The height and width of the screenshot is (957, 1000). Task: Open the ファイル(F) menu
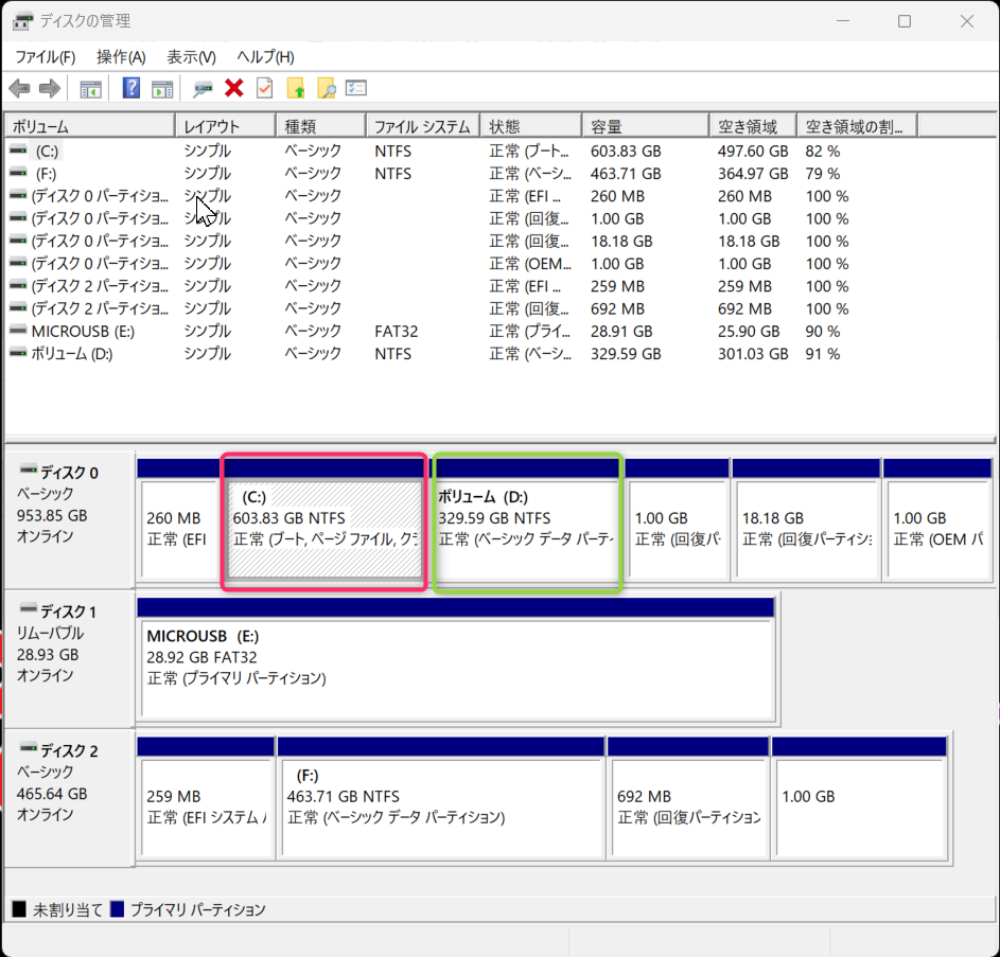[x=45, y=57]
